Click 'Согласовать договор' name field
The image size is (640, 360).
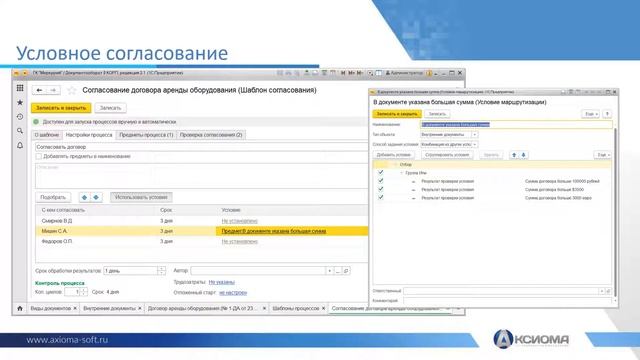(201, 147)
